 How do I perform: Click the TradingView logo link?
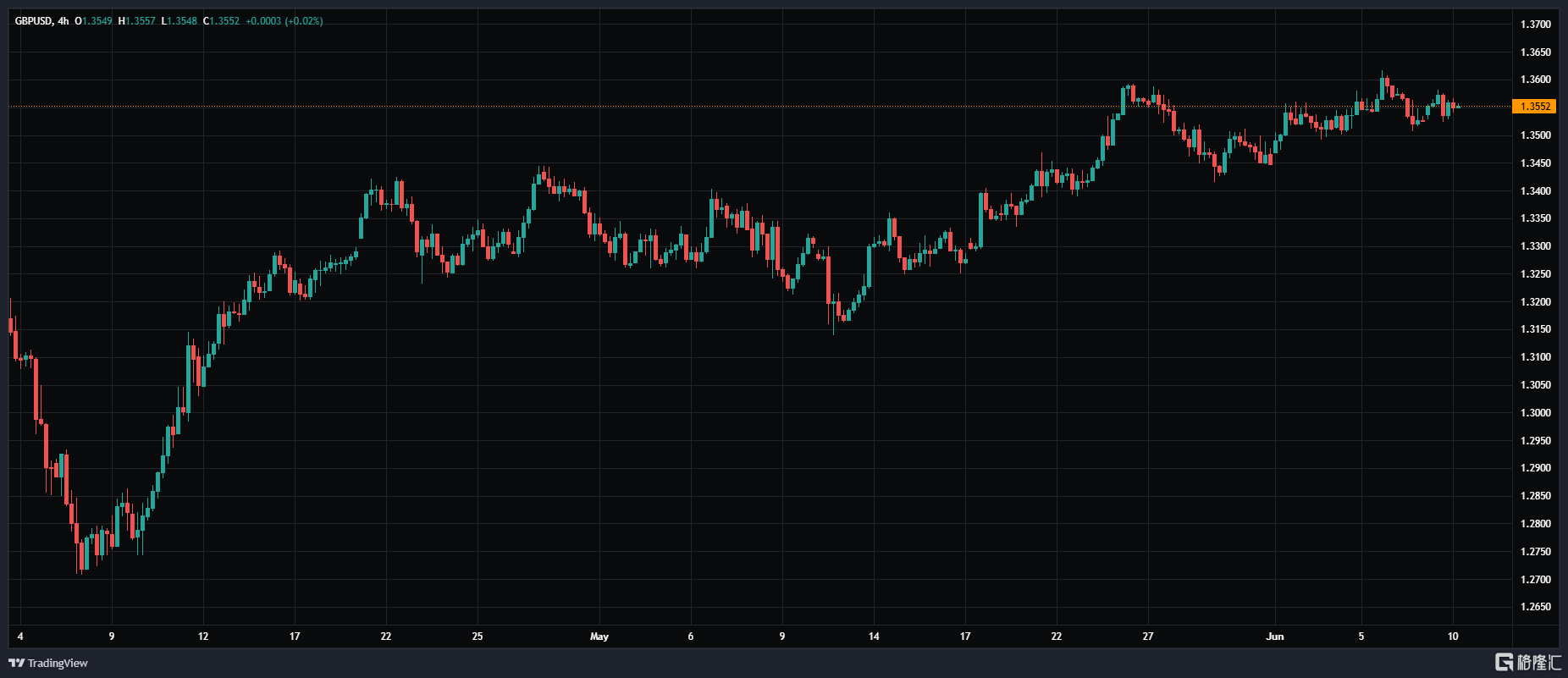point(48,663)
